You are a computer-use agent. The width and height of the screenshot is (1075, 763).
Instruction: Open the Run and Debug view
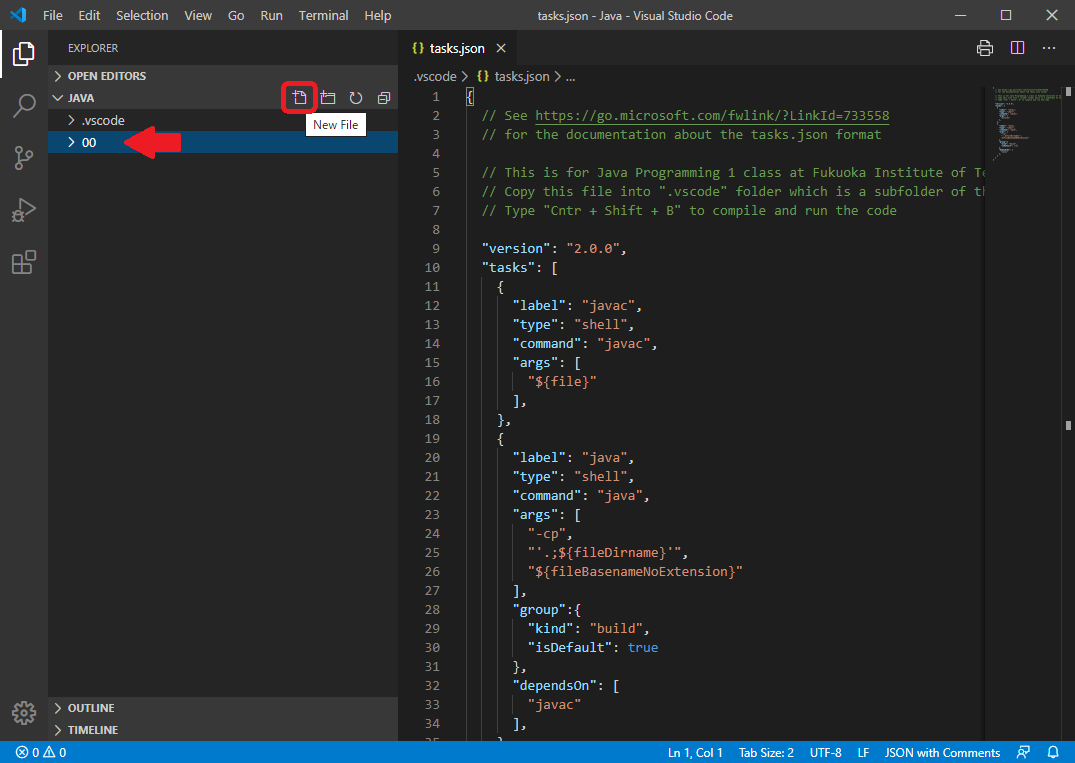[x=23, y=210]
